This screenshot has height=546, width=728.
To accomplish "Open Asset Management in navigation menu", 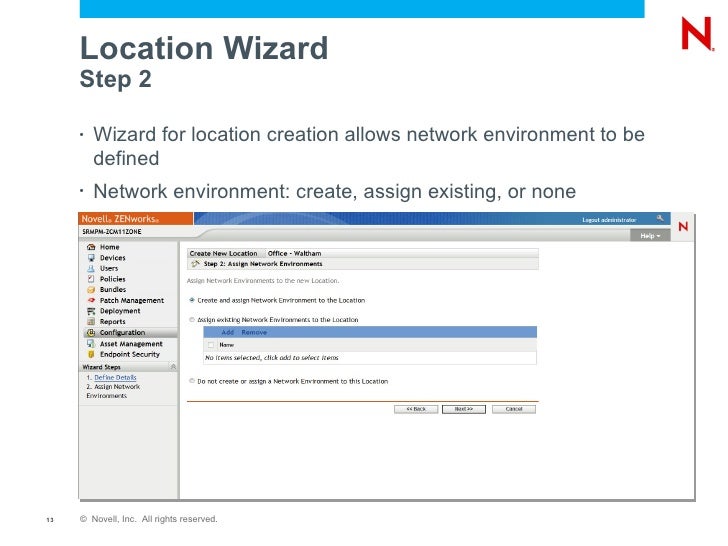I will tap(131, 344).
